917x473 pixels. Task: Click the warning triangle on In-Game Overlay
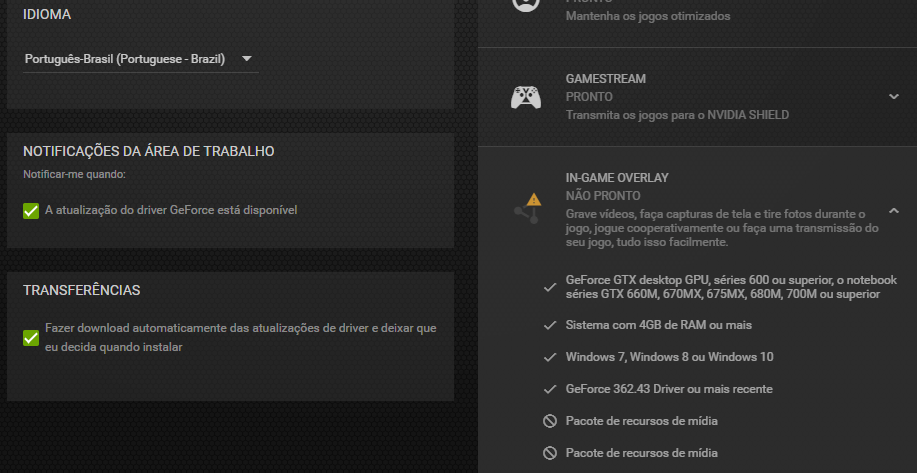[533, 199]
